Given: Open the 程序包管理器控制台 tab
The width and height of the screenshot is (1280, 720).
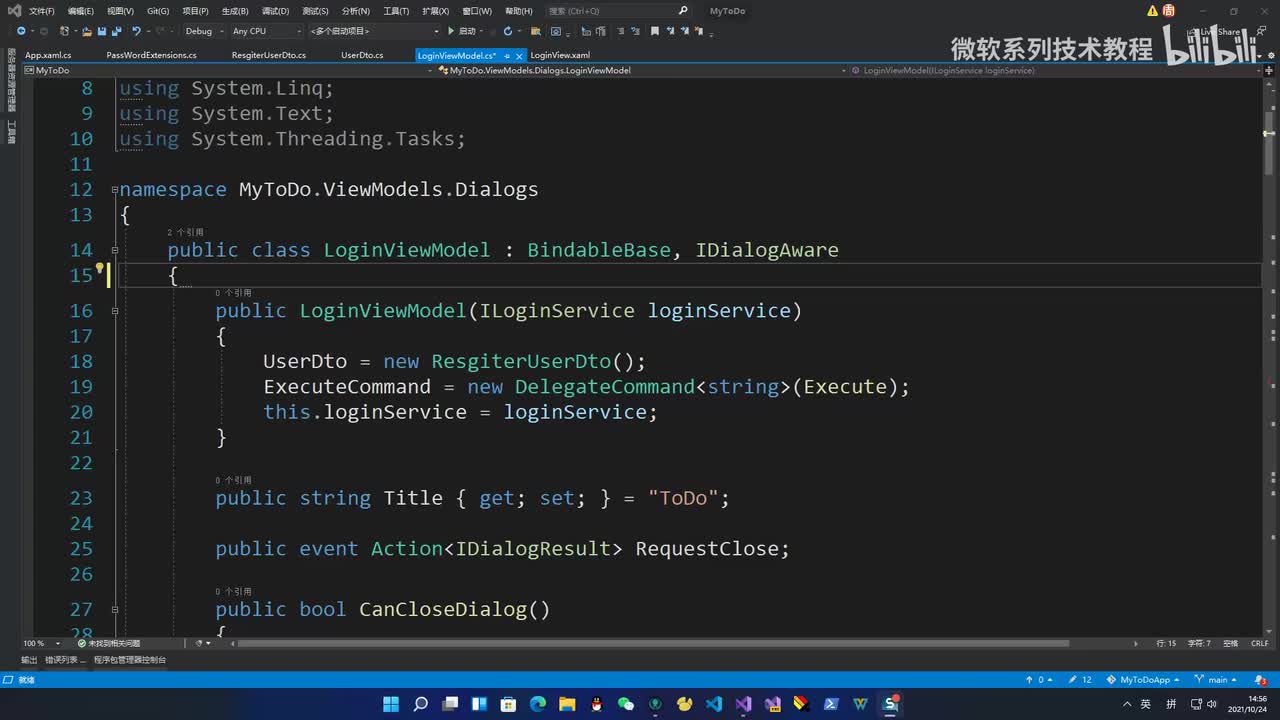Looking at the screenshot, I should tap(130, 660).
